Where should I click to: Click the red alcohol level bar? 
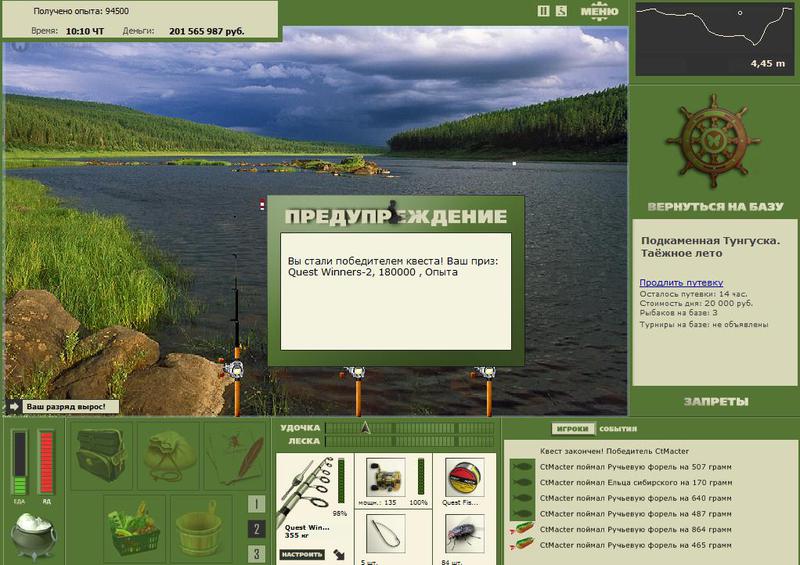46,463
